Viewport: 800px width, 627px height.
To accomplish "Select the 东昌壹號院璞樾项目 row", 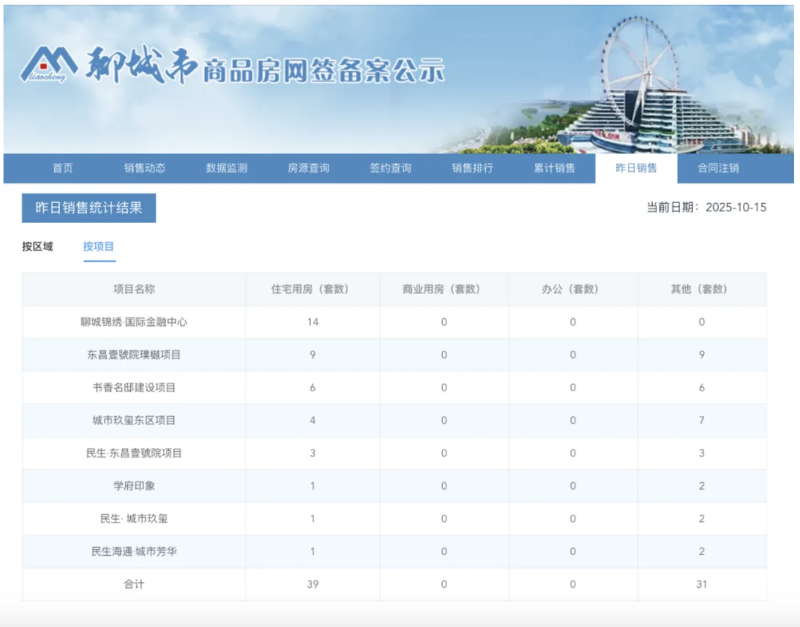I will point(134,355).
